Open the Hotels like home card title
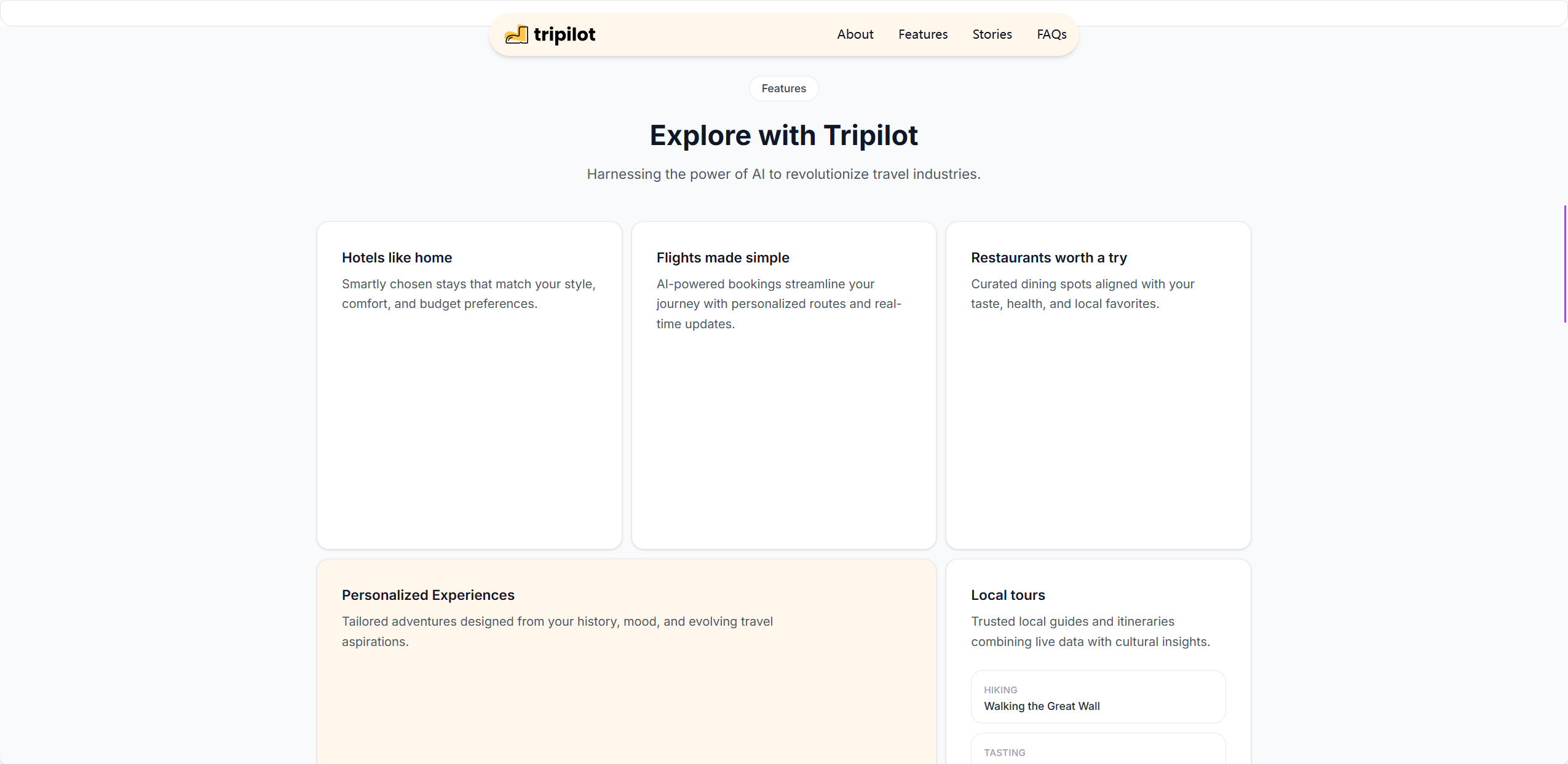Viewport: 1568px width, 764px height. tap(397, 258)
